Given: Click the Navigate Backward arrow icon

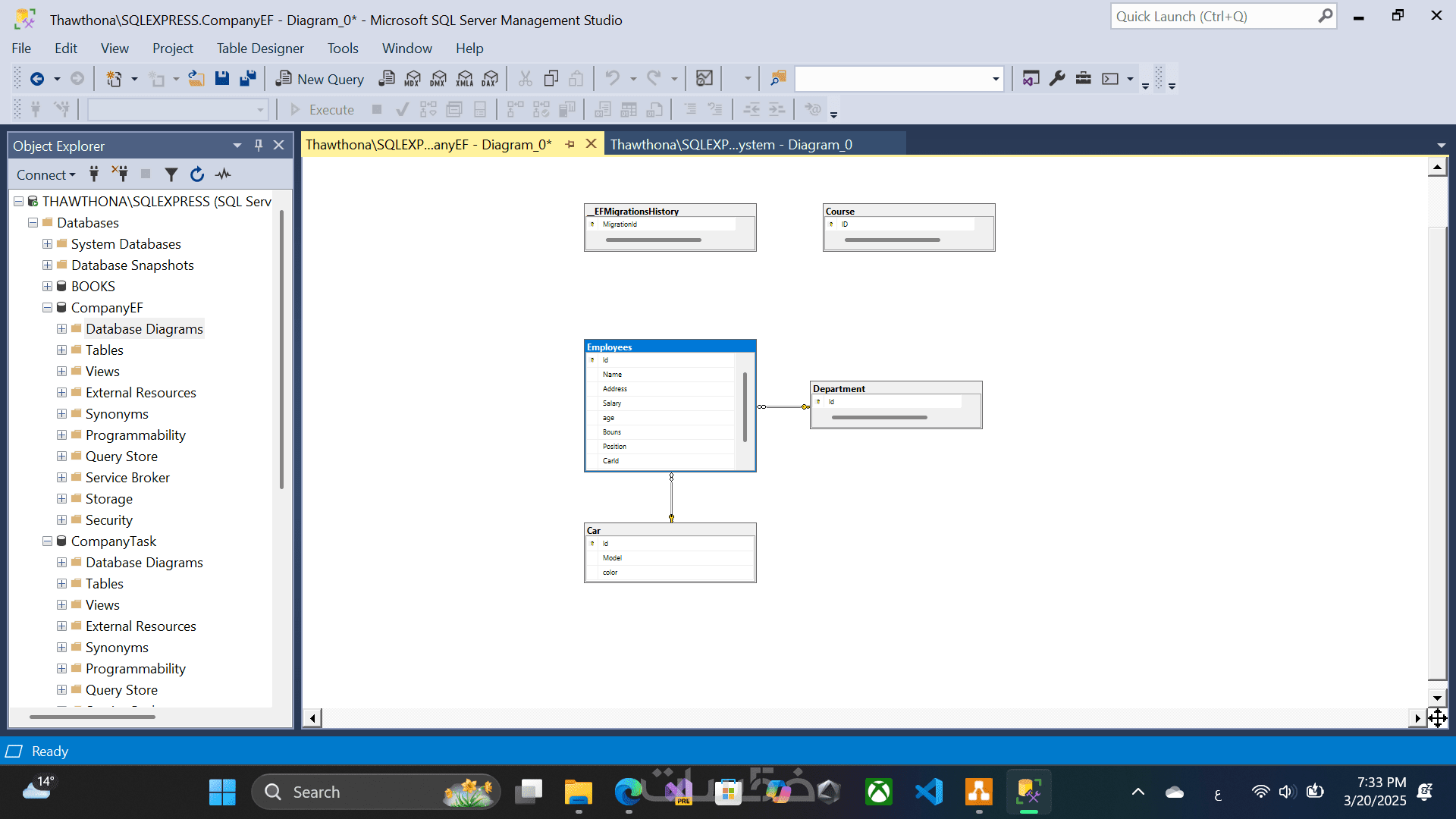Looking at the screenshot, I should coord(36,79).
